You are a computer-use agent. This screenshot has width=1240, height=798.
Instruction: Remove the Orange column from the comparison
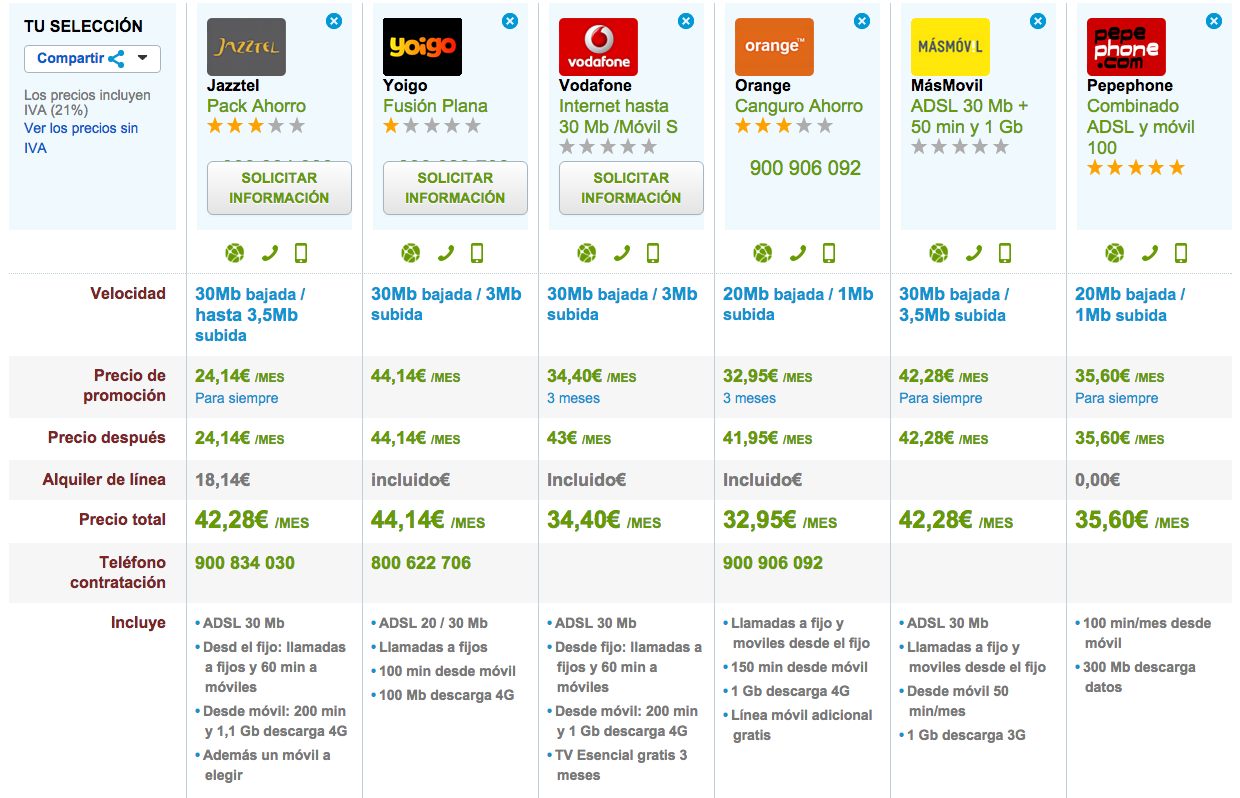(861, 20)
